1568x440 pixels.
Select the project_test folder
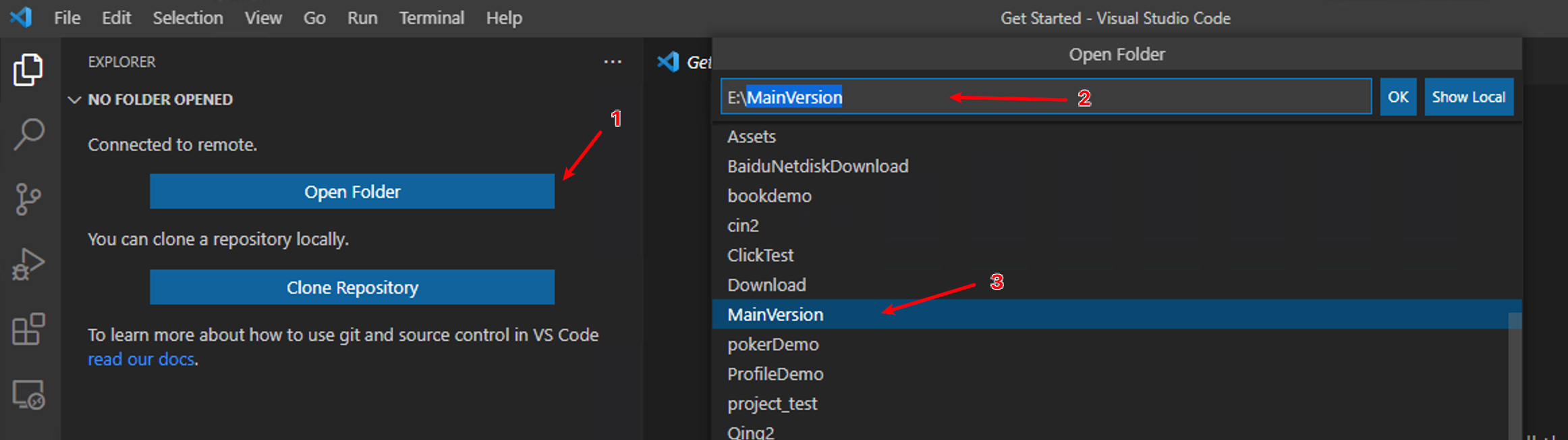point(1117,404)
